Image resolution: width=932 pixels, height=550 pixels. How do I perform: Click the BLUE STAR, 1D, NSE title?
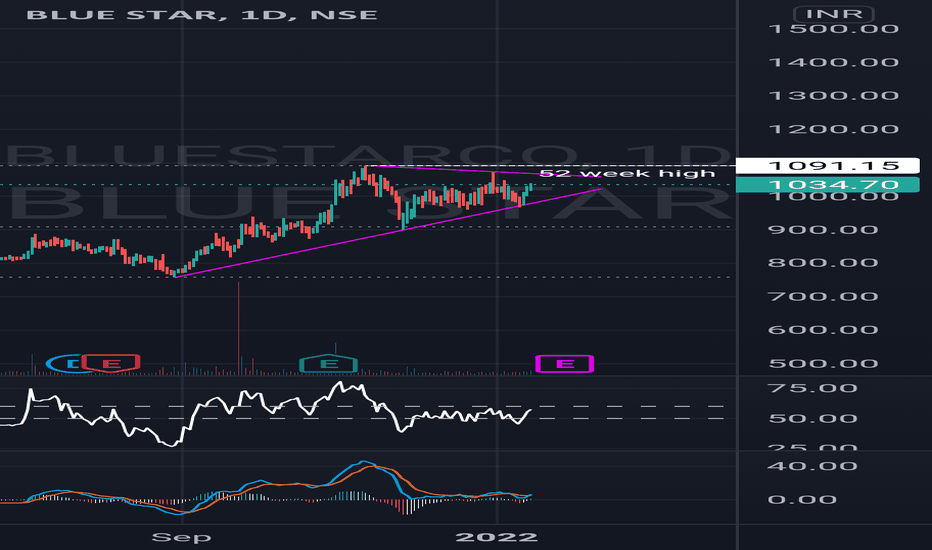(x=201, y=14)
